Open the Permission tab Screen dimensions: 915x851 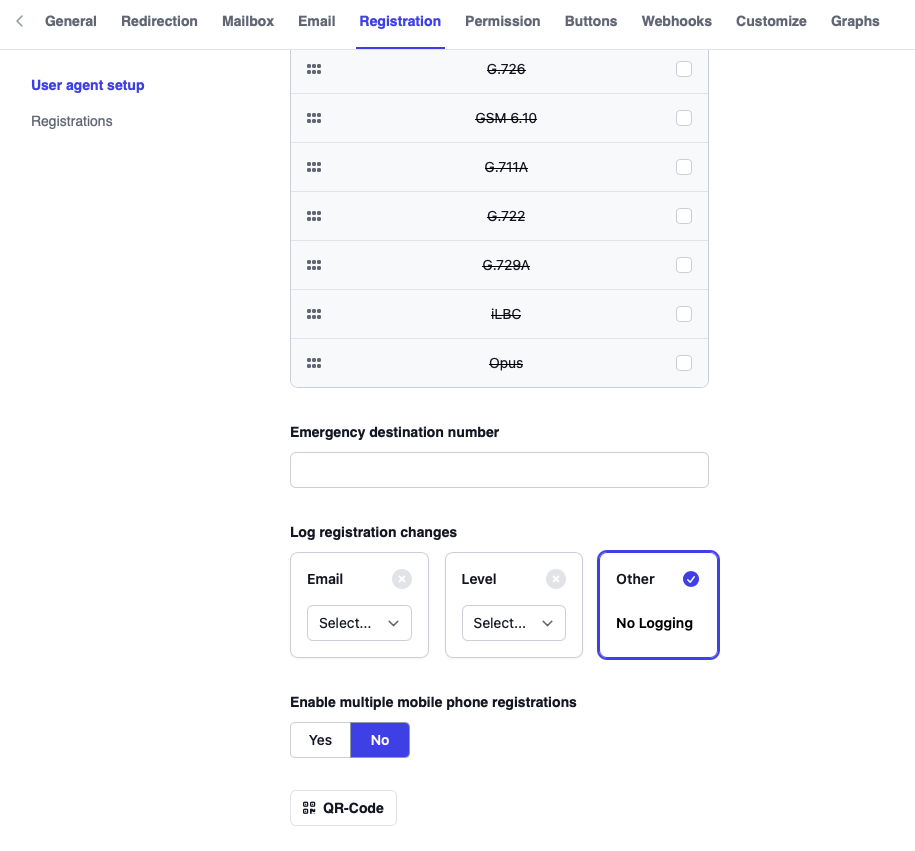[x=503, y=21]
